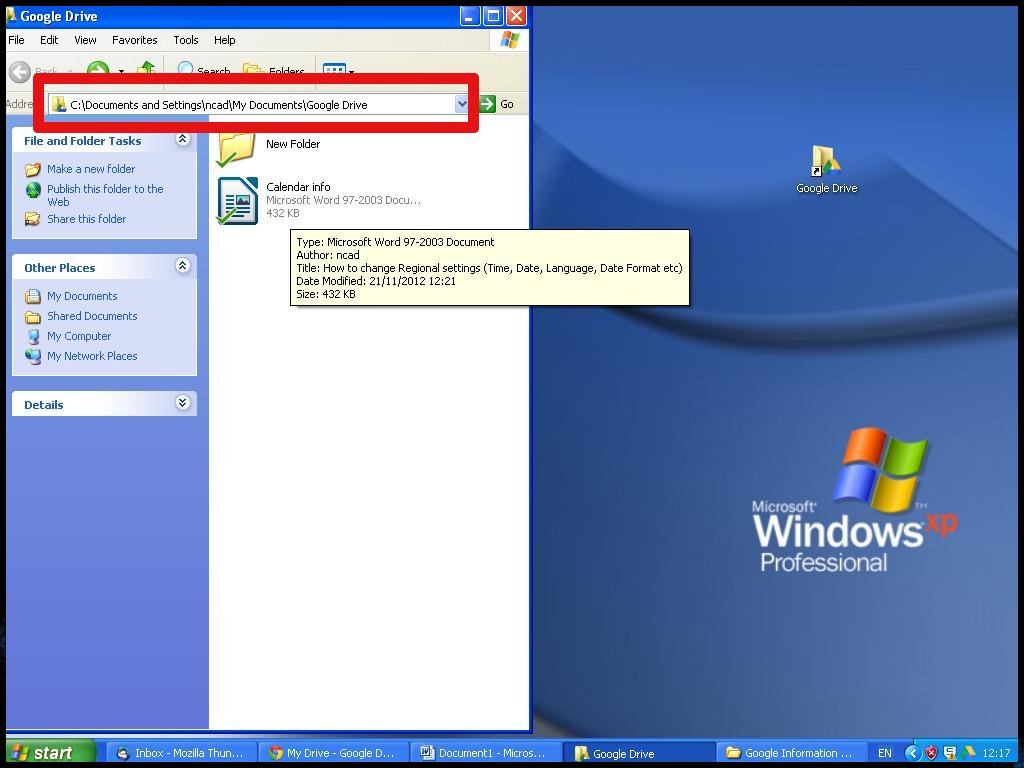Image resolution: width=1024 pixels, height=768 pixels.
Task: Click the green Forward arrow button
Action: [x=98, y=71]
